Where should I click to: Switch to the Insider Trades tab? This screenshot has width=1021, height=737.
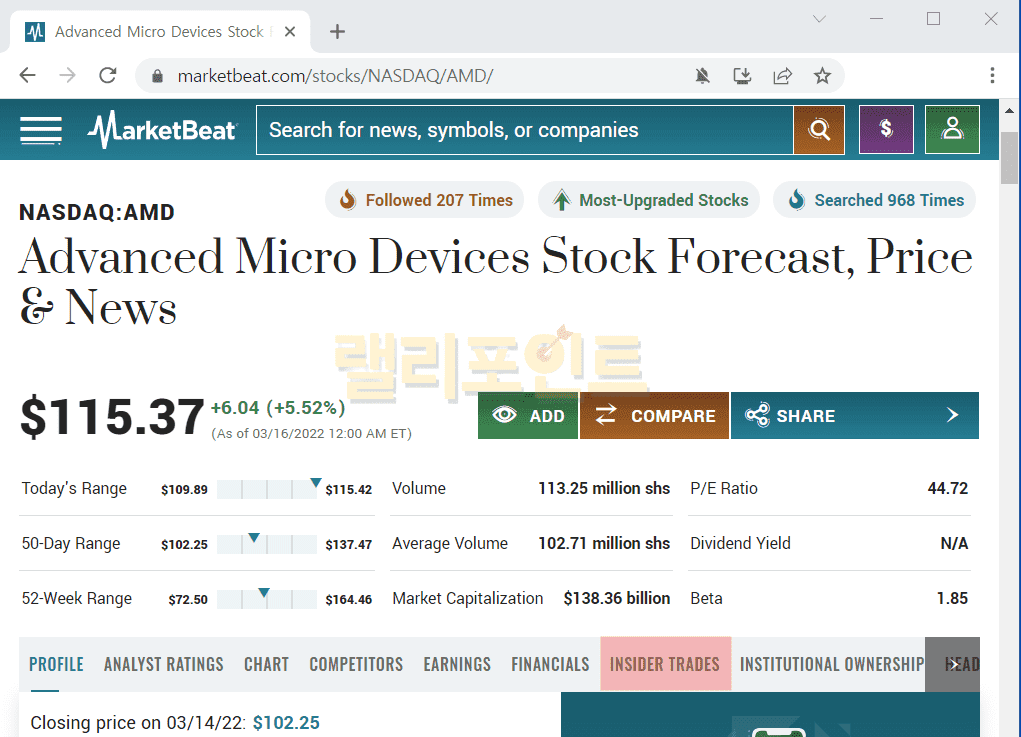tap(665, 664)
